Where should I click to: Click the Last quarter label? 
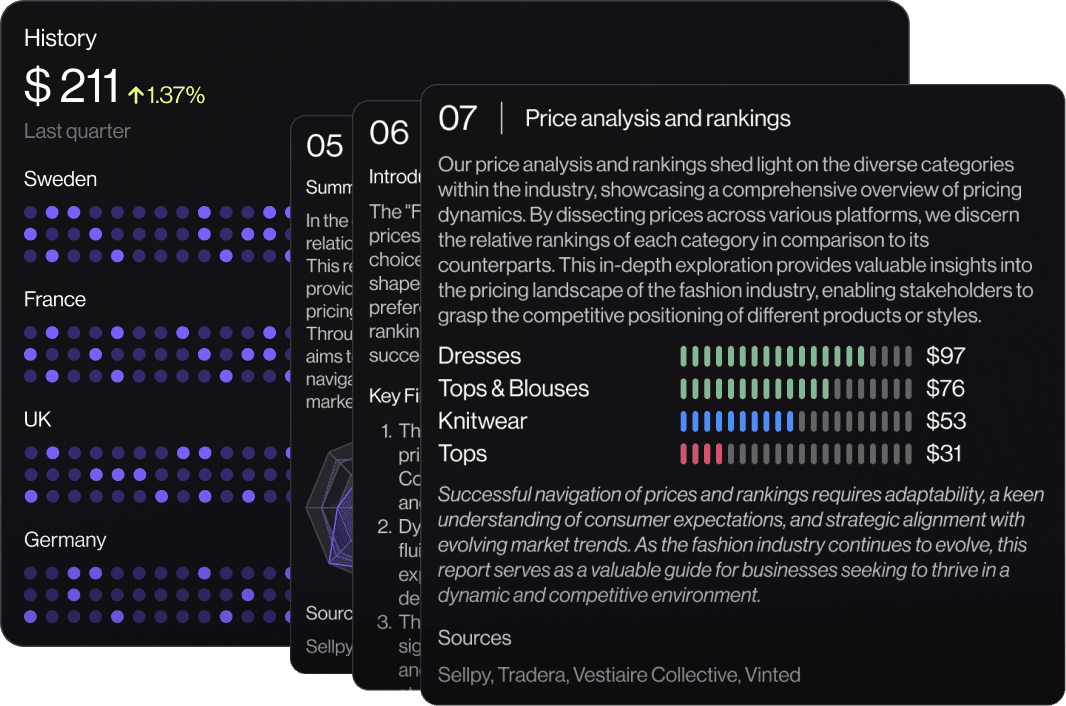click(x=77, y=131)
